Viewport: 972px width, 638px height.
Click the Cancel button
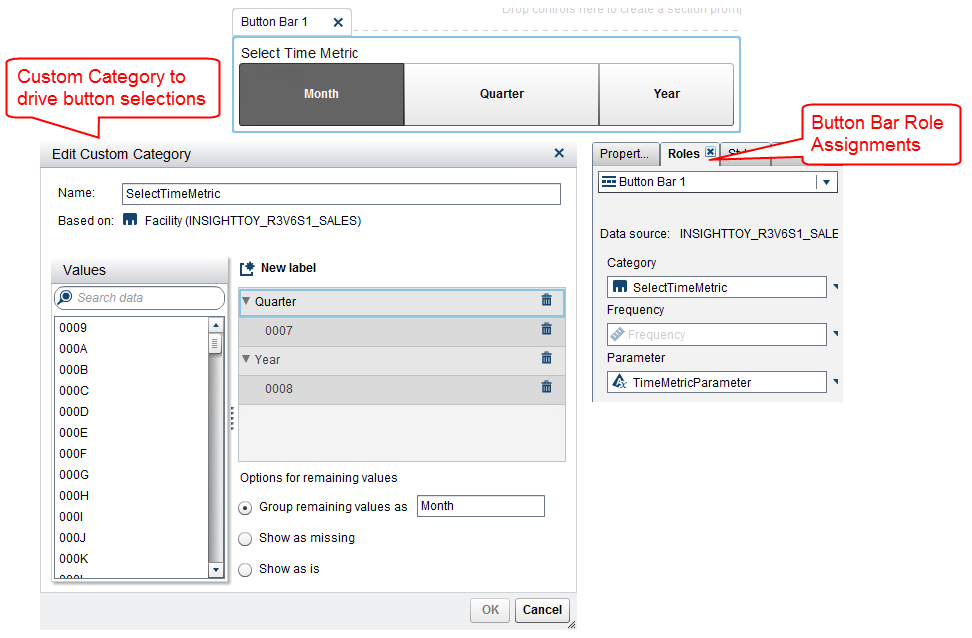pyautogui.click(x=542, y=610)
